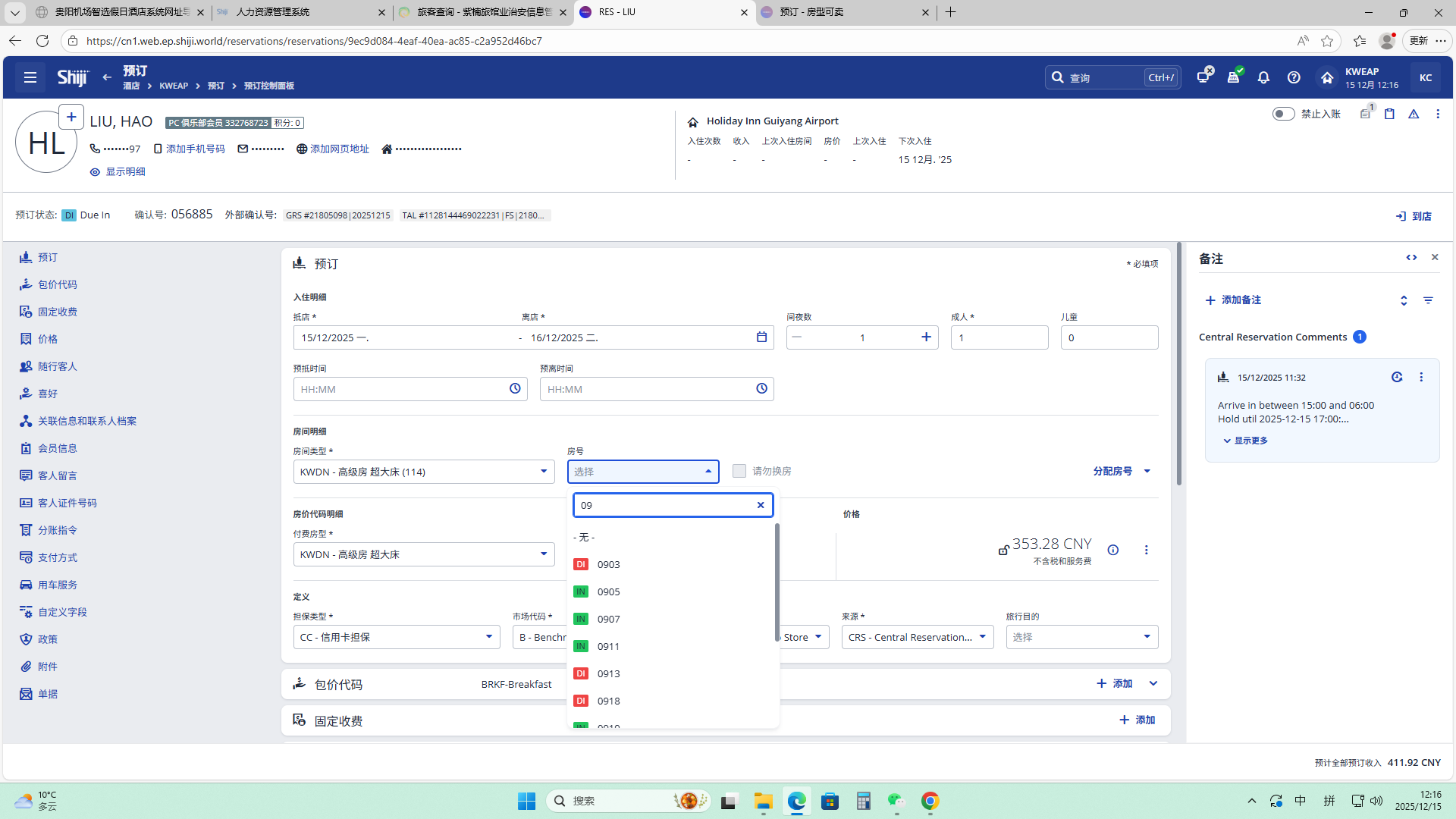Open 价格 in the left sidebar
Image resolution: width=1456 pixels, height=819 pixels.
point(48,339)
